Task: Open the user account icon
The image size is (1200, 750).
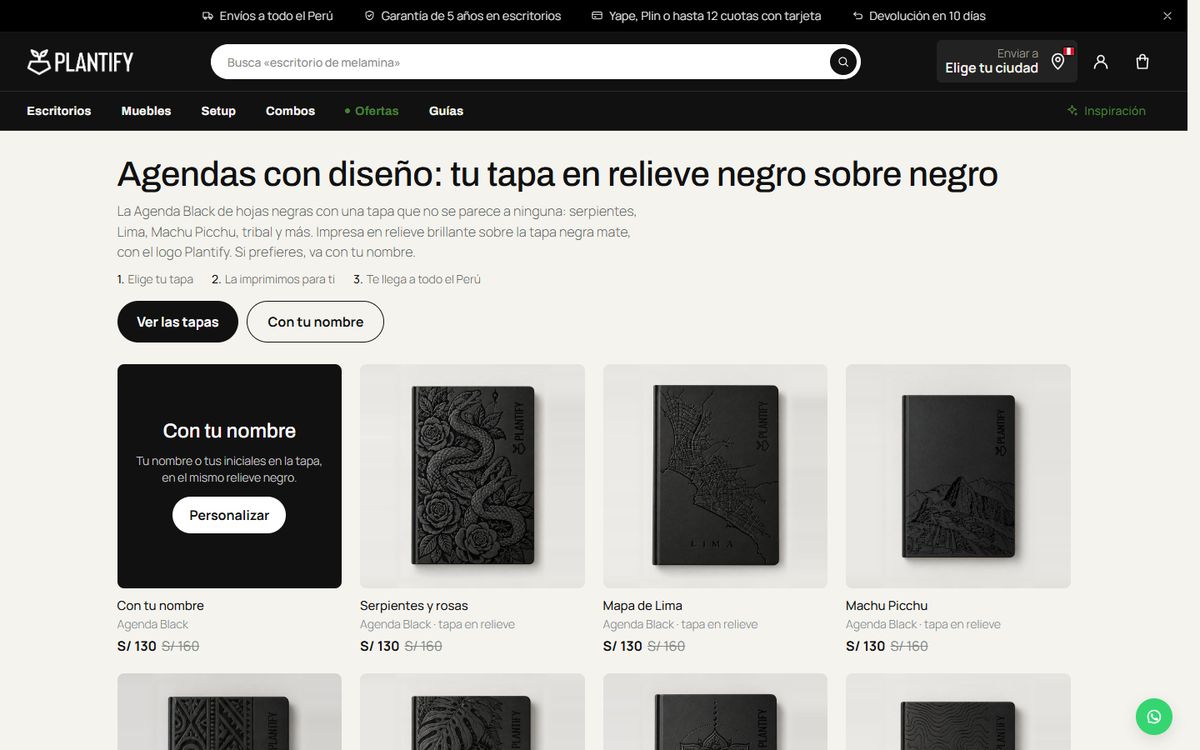Action: (1101, 62)
